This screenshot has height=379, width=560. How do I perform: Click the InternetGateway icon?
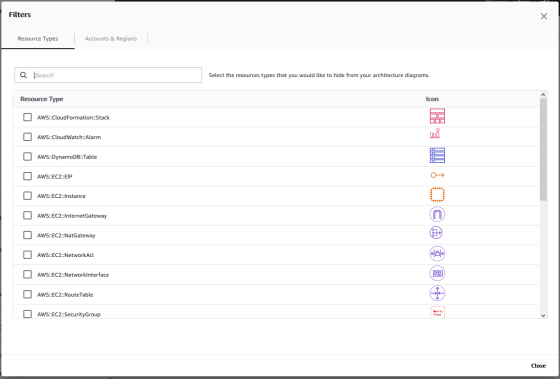click(x=437, y=214)
